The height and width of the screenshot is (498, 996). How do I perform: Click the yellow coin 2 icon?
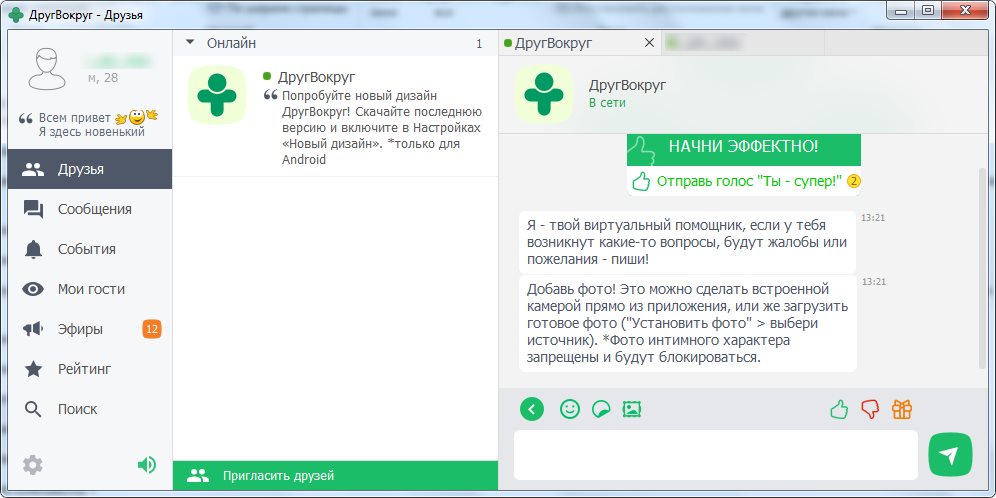click(x=854, y=182)
